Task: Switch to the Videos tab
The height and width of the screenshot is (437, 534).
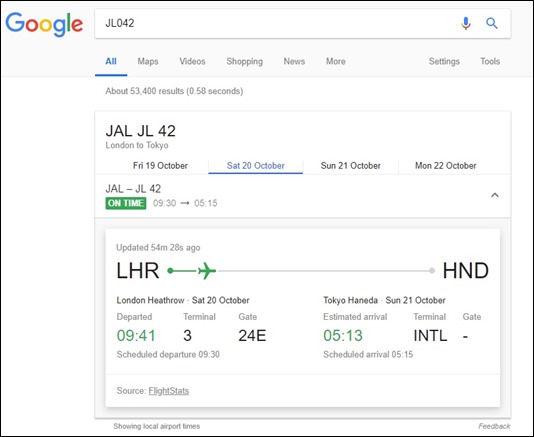Action: click(x=192, y=62)
